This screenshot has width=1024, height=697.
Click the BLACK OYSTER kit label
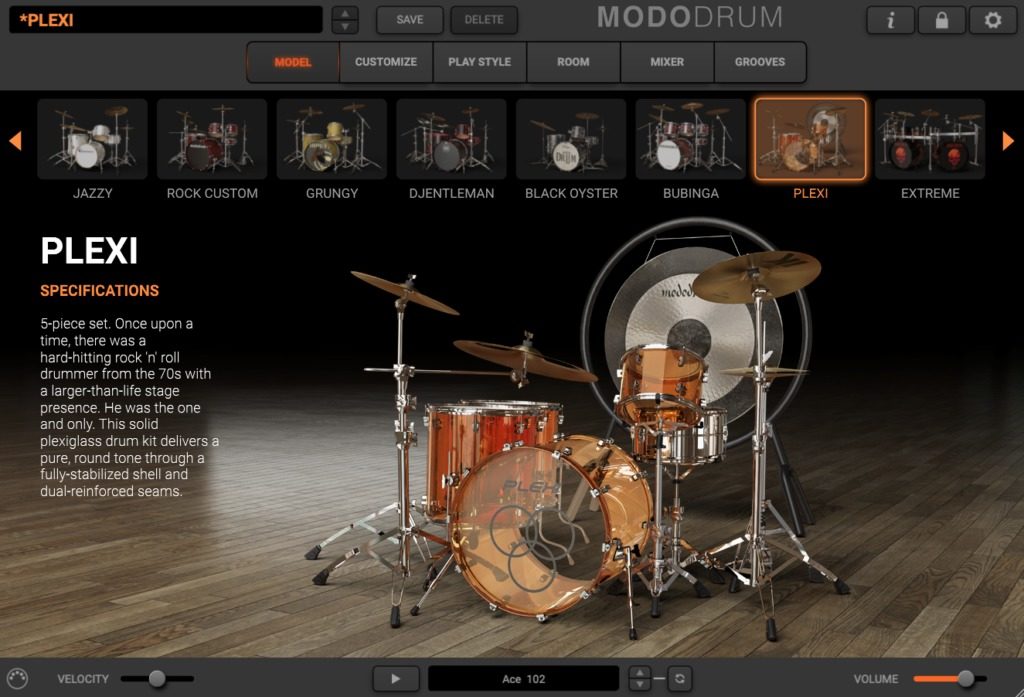pyautogui.click(x=571, y=193)
